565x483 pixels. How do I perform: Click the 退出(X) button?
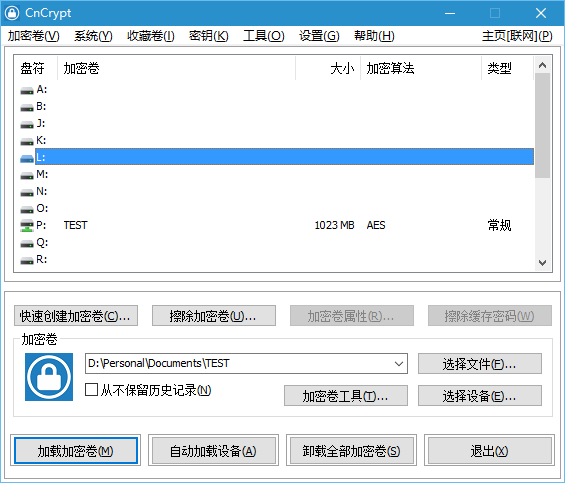[x=489, y=450]
